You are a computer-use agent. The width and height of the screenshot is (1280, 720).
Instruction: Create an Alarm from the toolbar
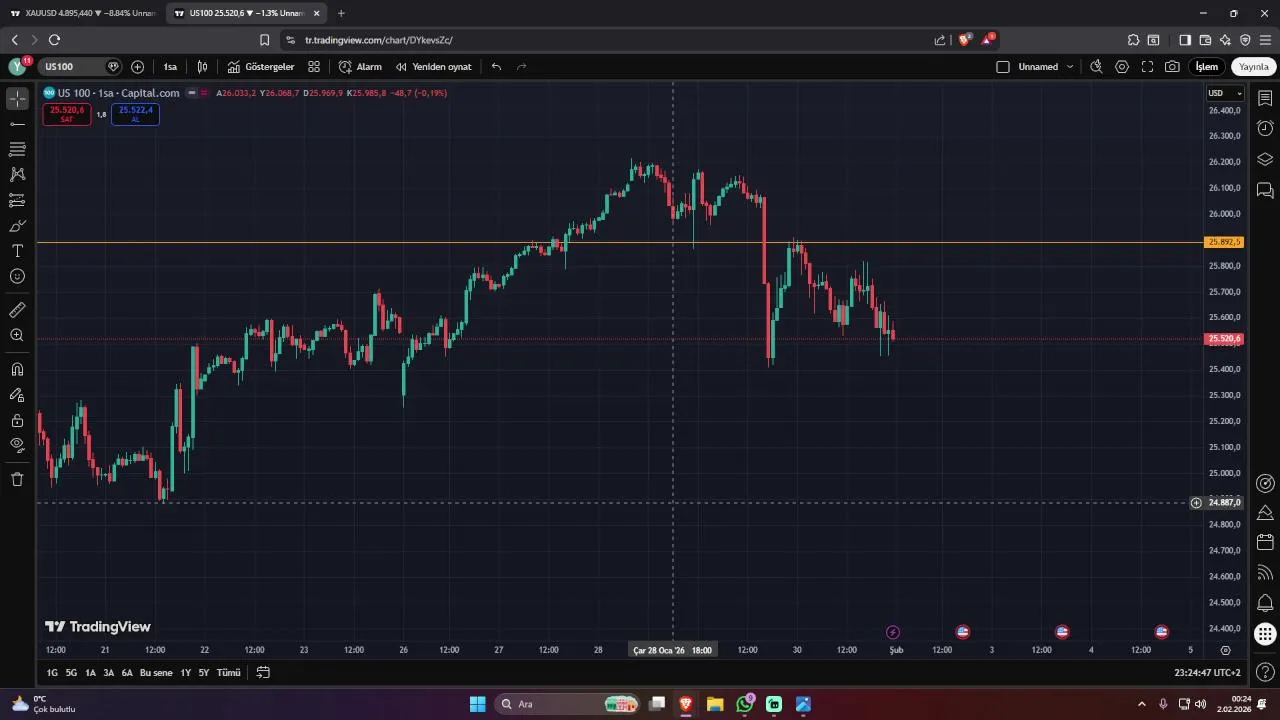pos(360,67)
